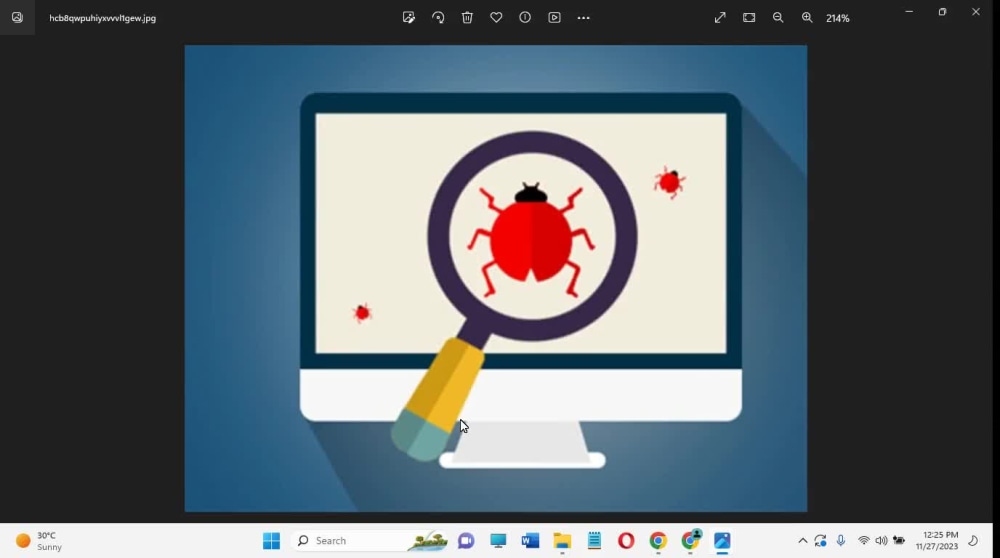This screenshot has width=1000, height=558.
Task: Open the clock showing 12:25 PM
Action: (937, 541)
